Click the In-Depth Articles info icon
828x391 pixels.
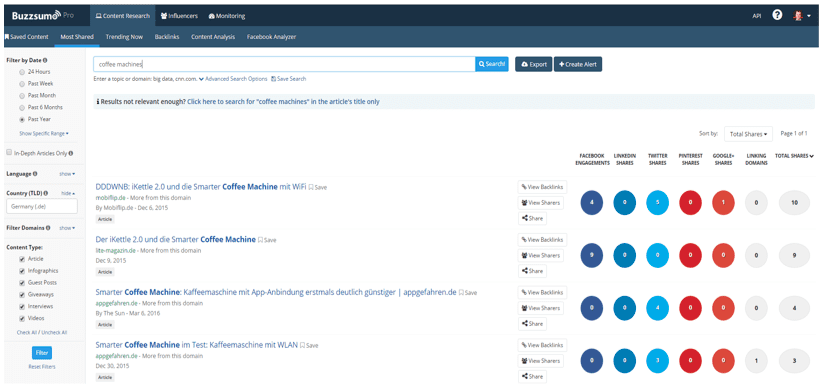(x=71, y=153)
